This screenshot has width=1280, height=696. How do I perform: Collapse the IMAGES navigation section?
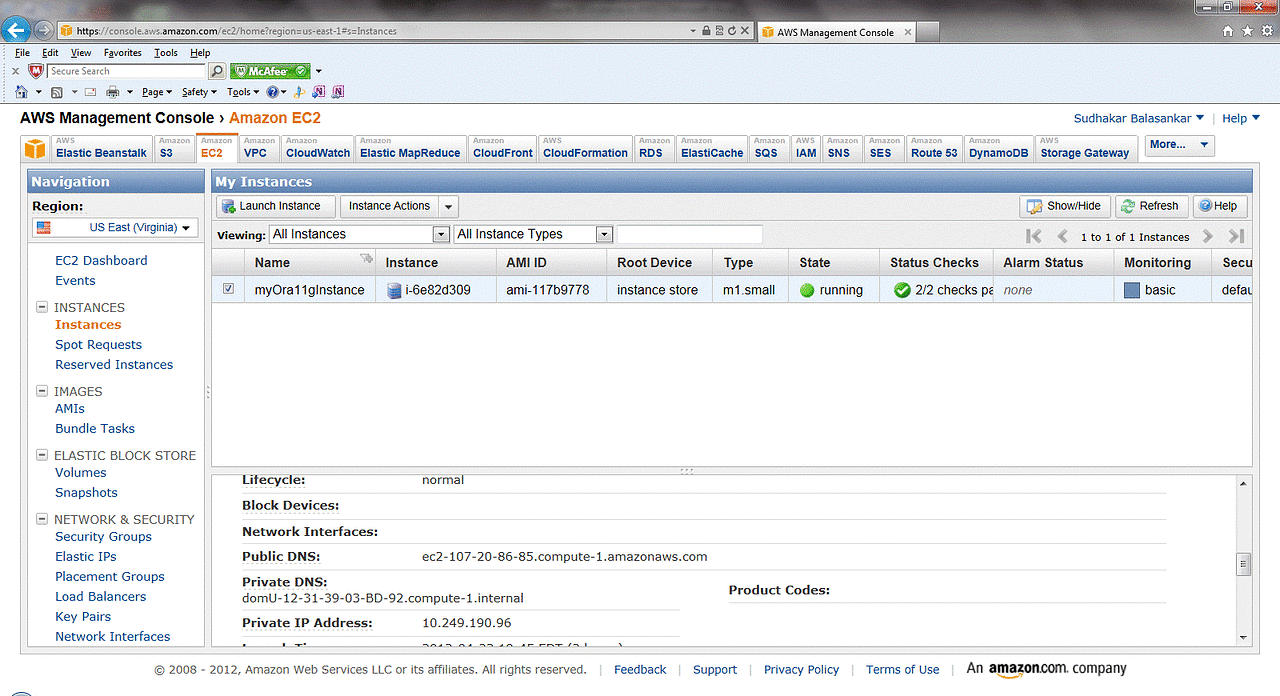43,391
